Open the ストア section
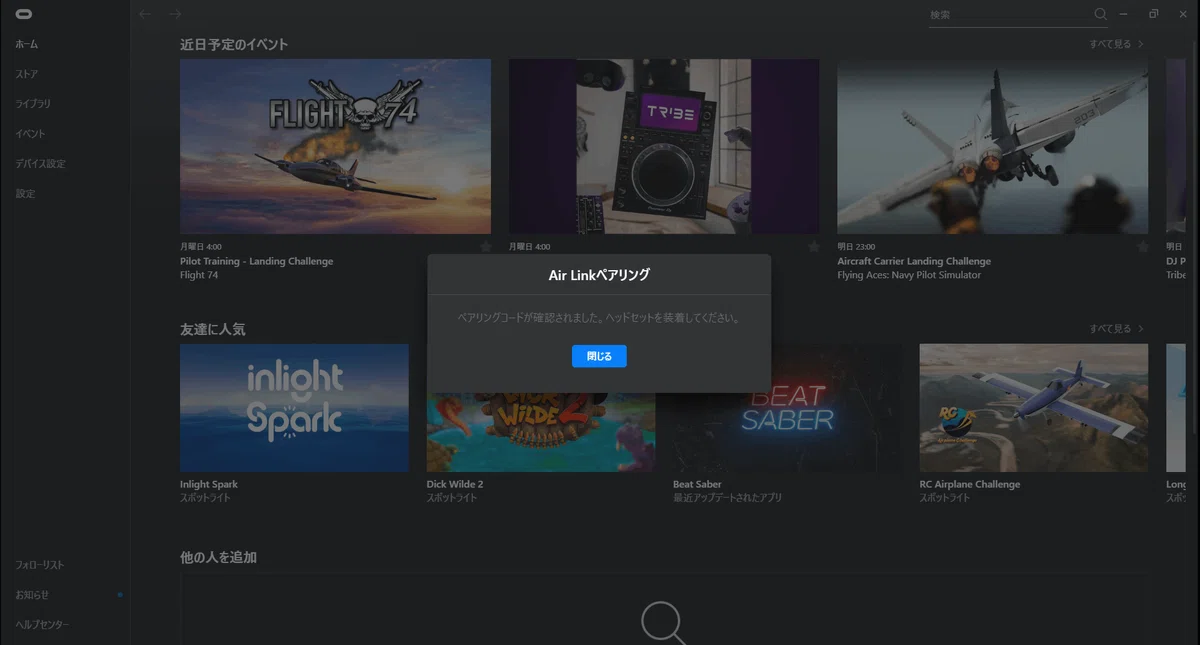This screenshot has width=1200, height=645. tap(27, 74)
